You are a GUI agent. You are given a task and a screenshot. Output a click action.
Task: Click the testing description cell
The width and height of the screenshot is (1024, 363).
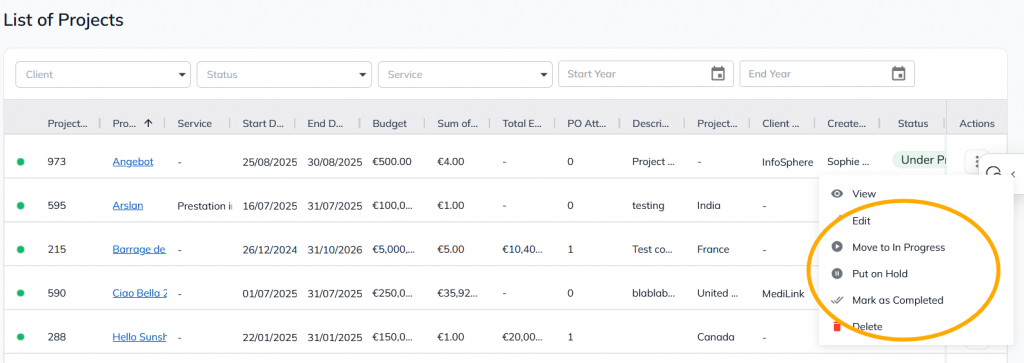648,206
